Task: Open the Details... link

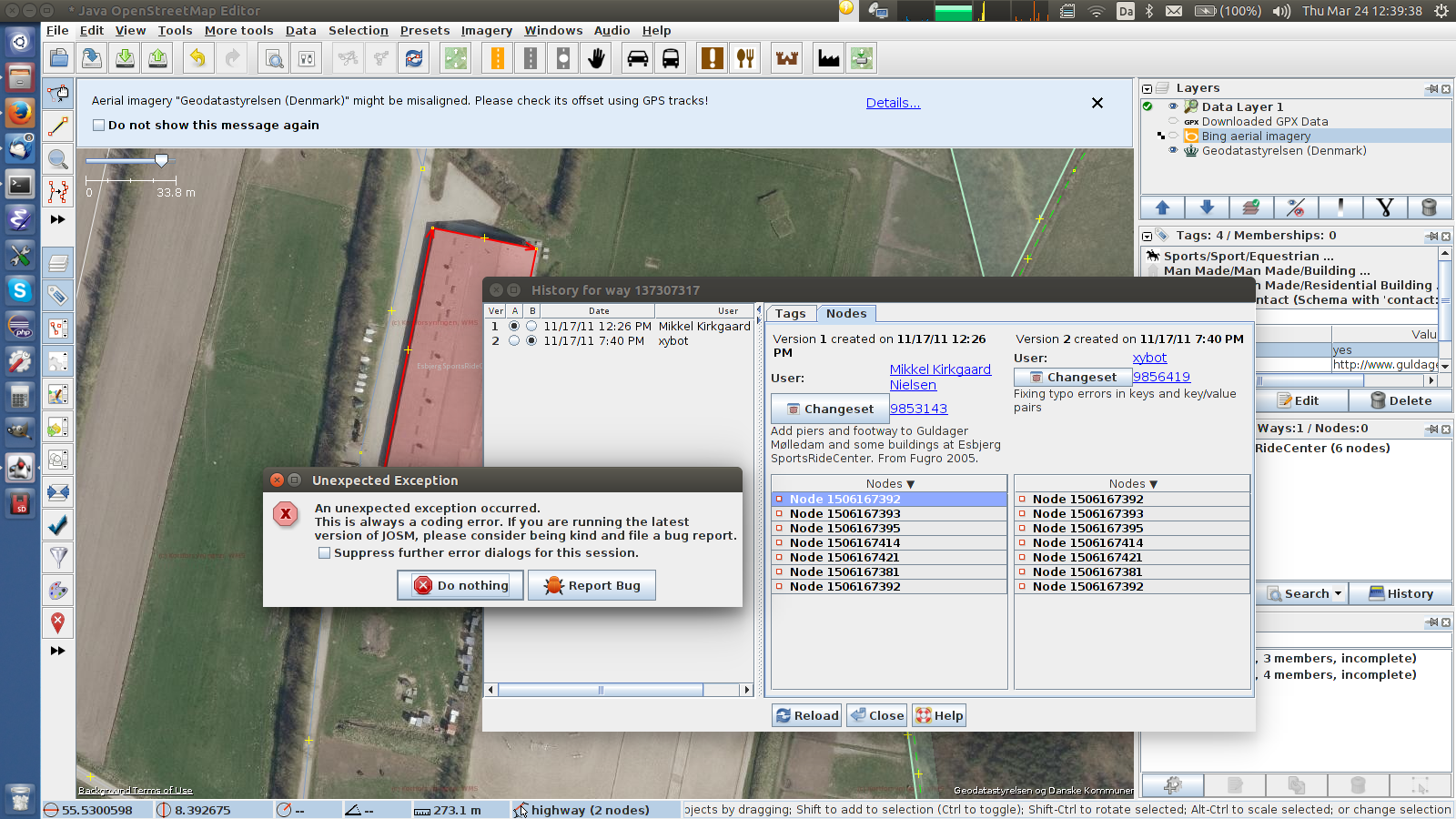Action: [893, 103]
